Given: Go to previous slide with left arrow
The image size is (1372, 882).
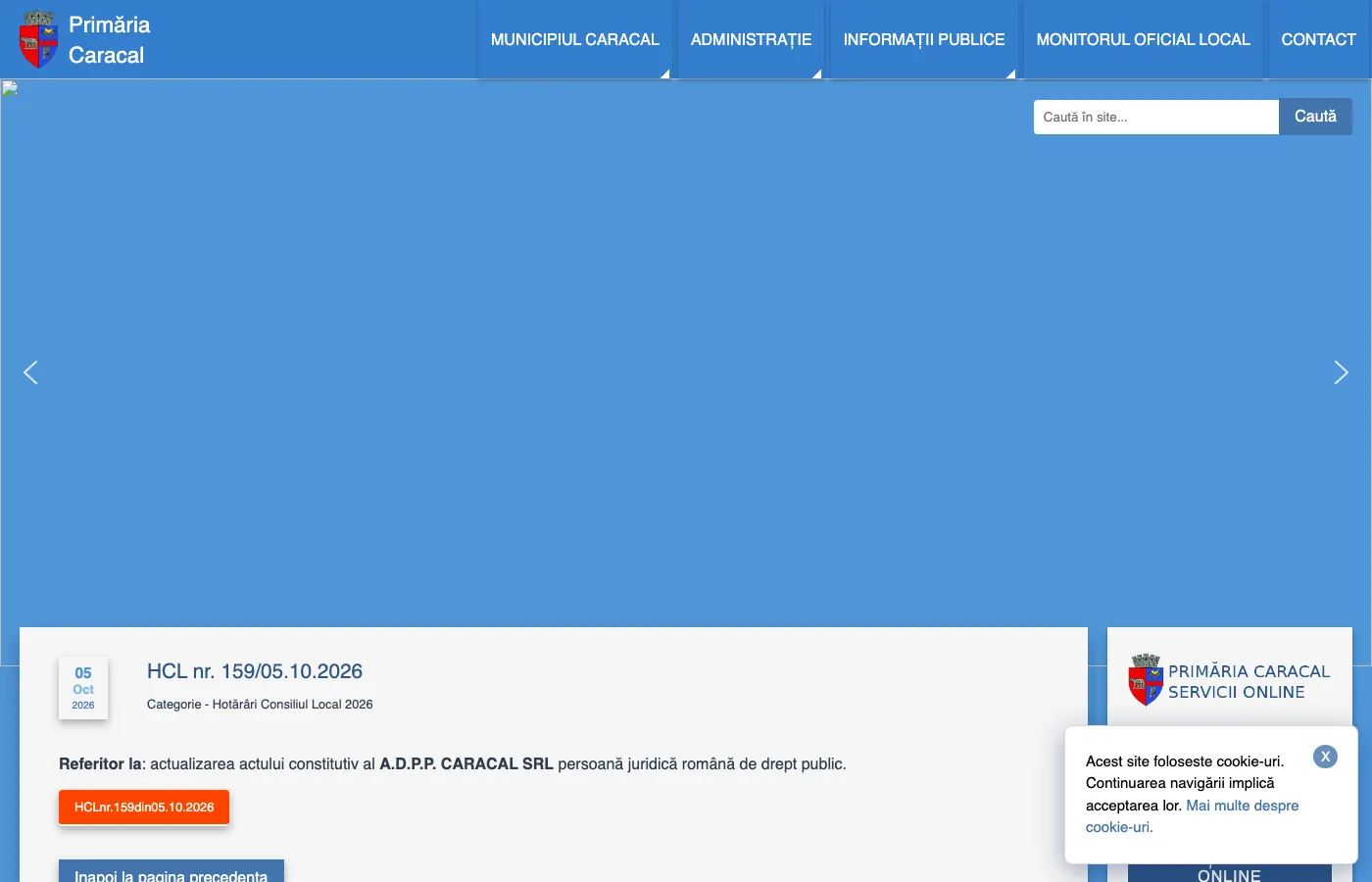Looking at the screenshot, I should coord(30,372).
